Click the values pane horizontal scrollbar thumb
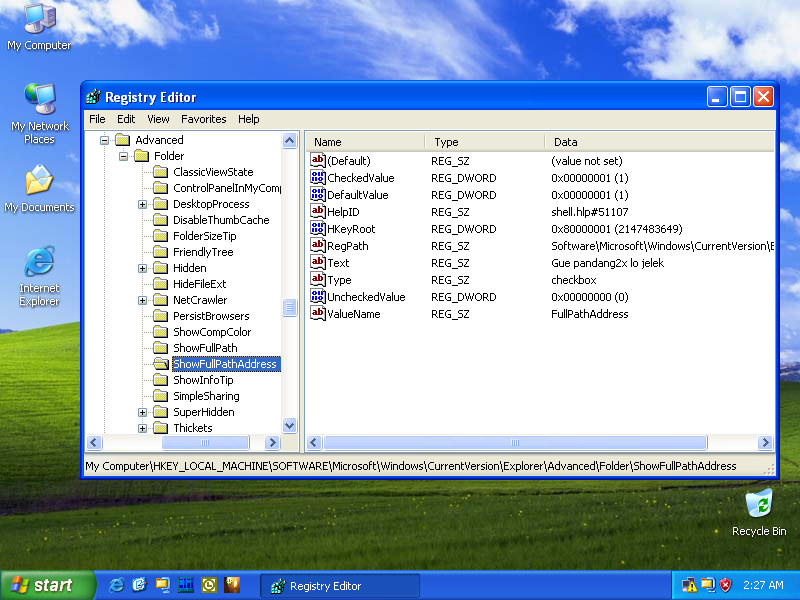The width and height of the screenshot is (800, 600). (x=515, y=442)
